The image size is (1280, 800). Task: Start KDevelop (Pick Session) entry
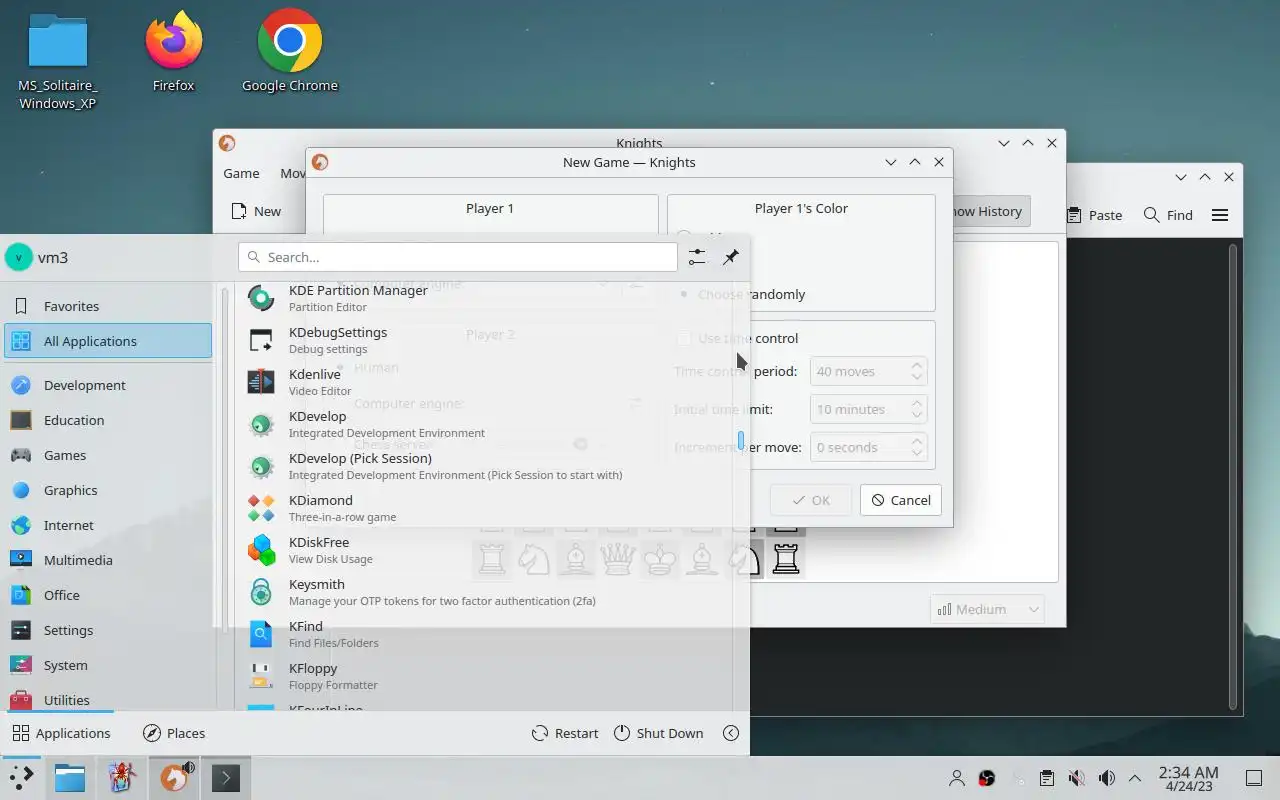(486, 466)
